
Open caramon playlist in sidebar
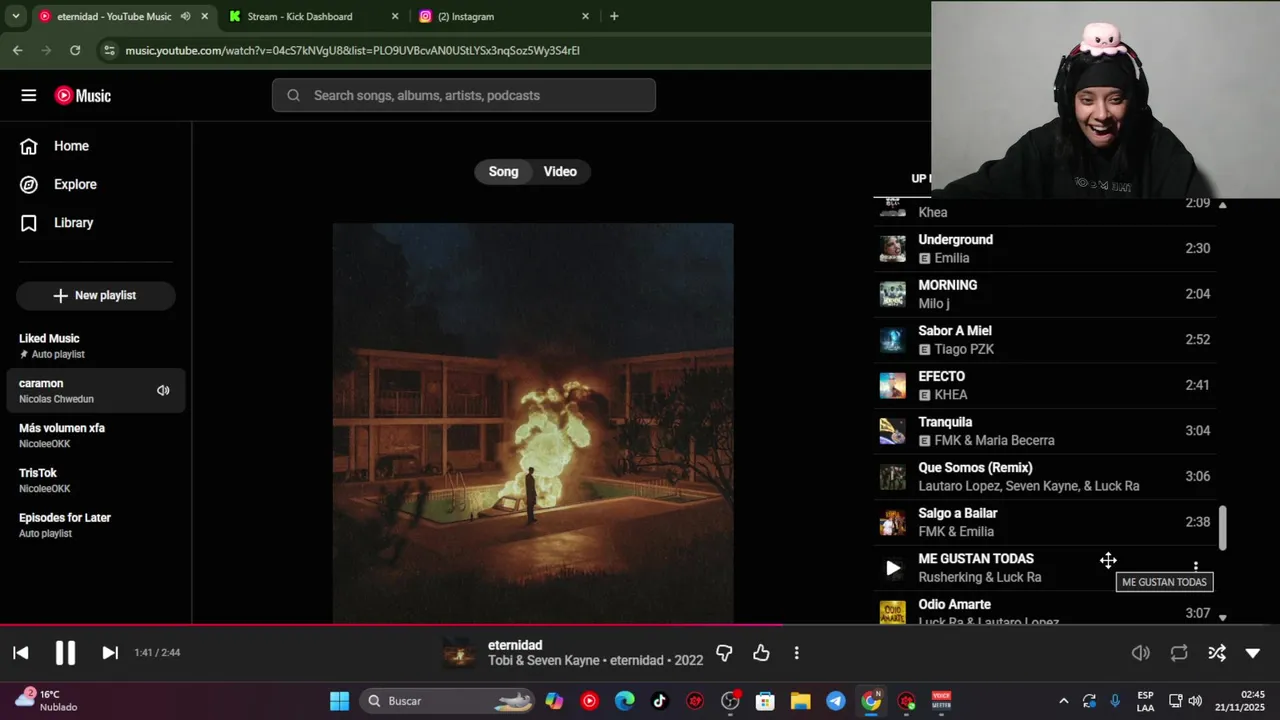pyautogui.click(x=96, y=391)
